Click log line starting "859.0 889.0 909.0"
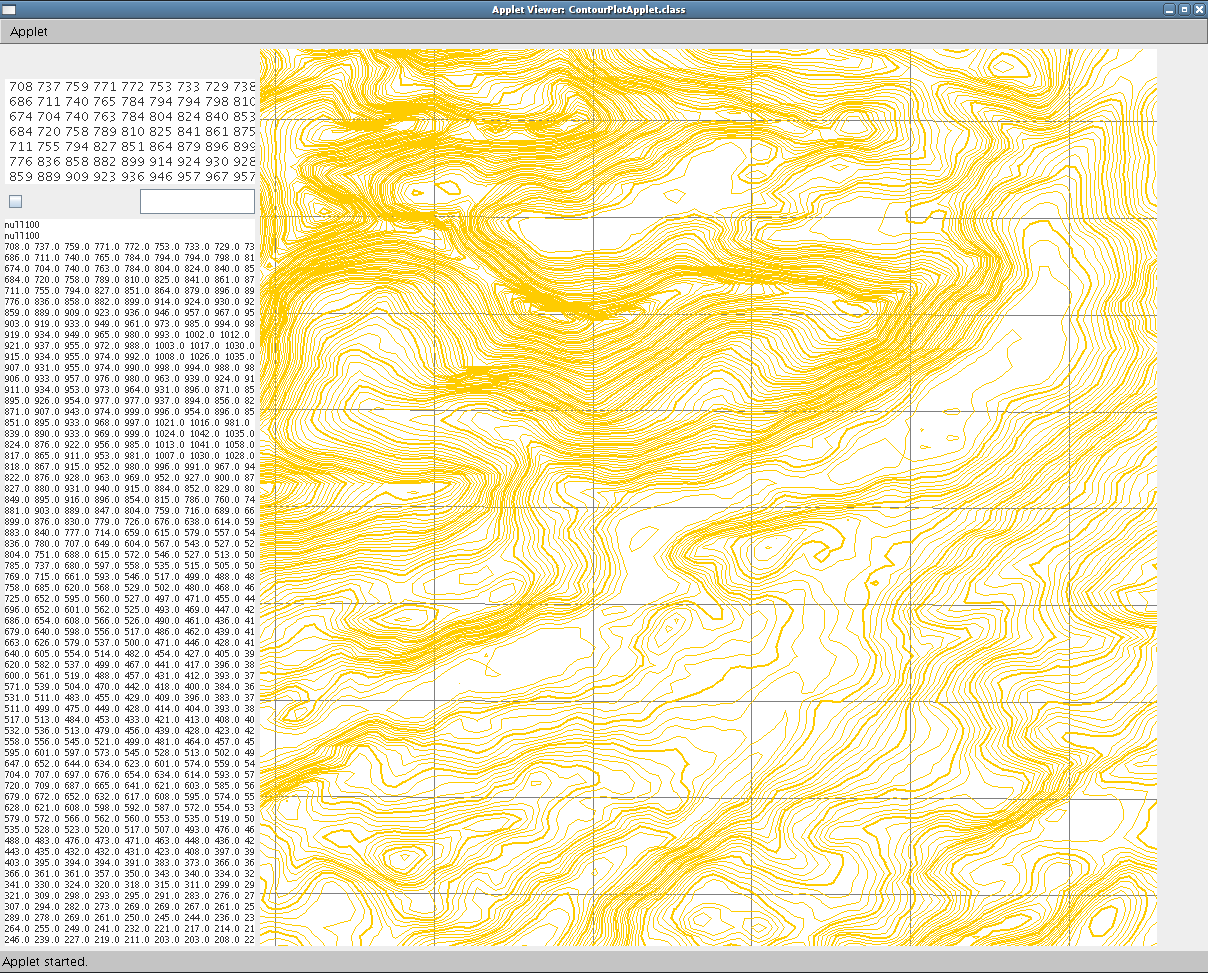1208x973 pixels. tap(129, 312)
